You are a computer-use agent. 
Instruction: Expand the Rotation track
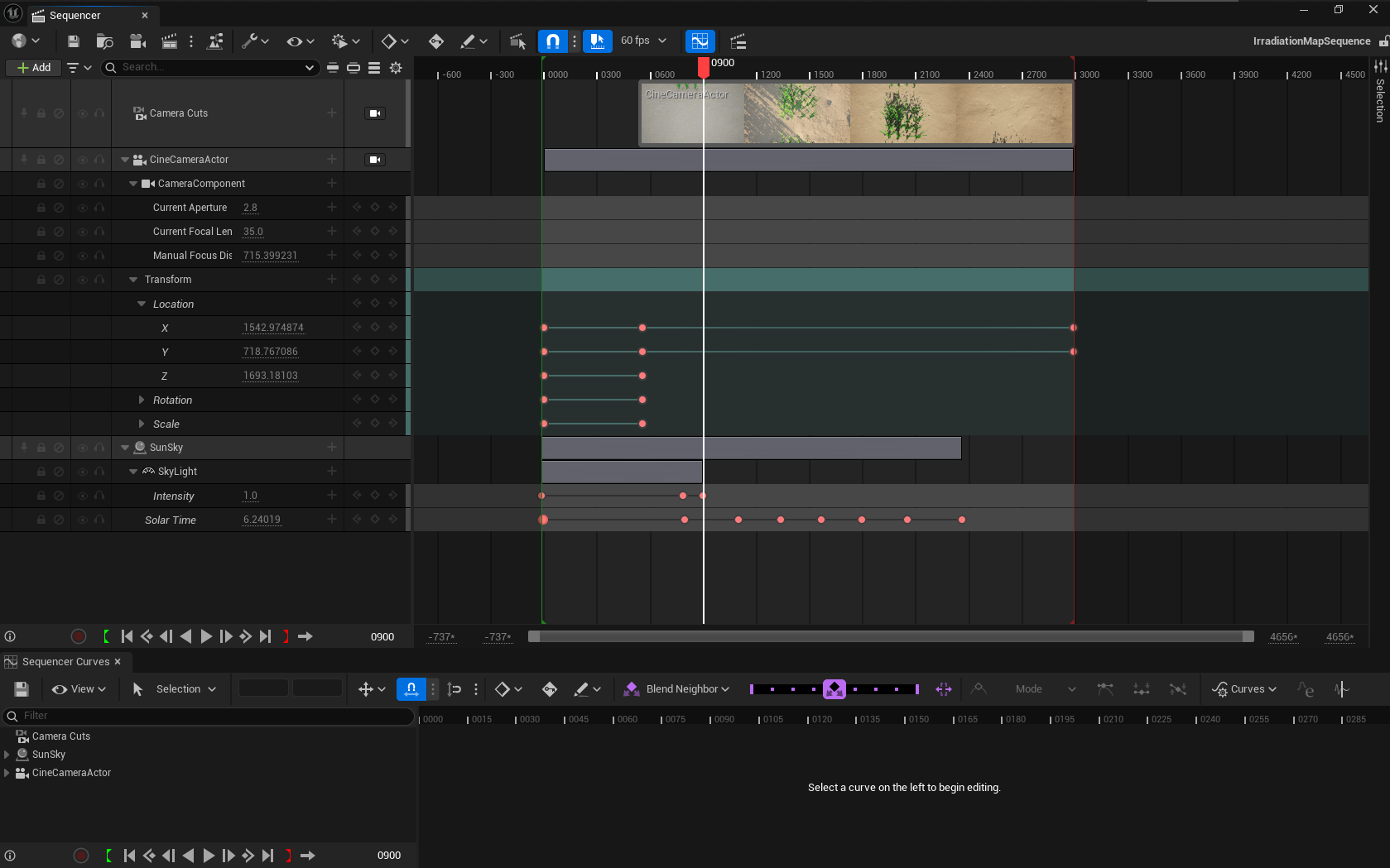[x=141, y=399]
